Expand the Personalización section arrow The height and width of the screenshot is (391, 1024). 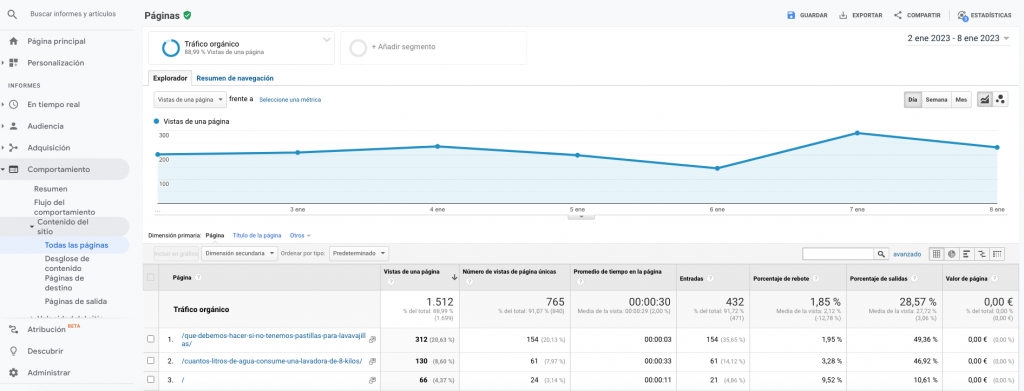coord(3,63)
